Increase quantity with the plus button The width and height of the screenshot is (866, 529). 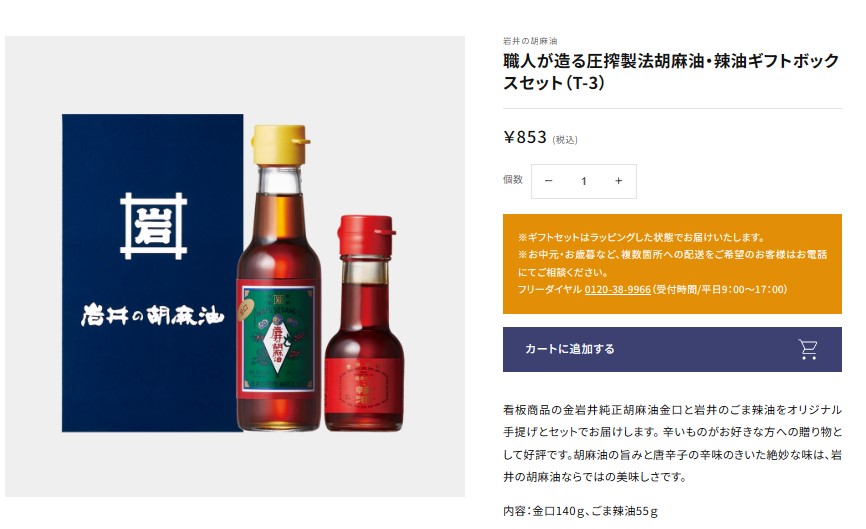pos(619,181)
